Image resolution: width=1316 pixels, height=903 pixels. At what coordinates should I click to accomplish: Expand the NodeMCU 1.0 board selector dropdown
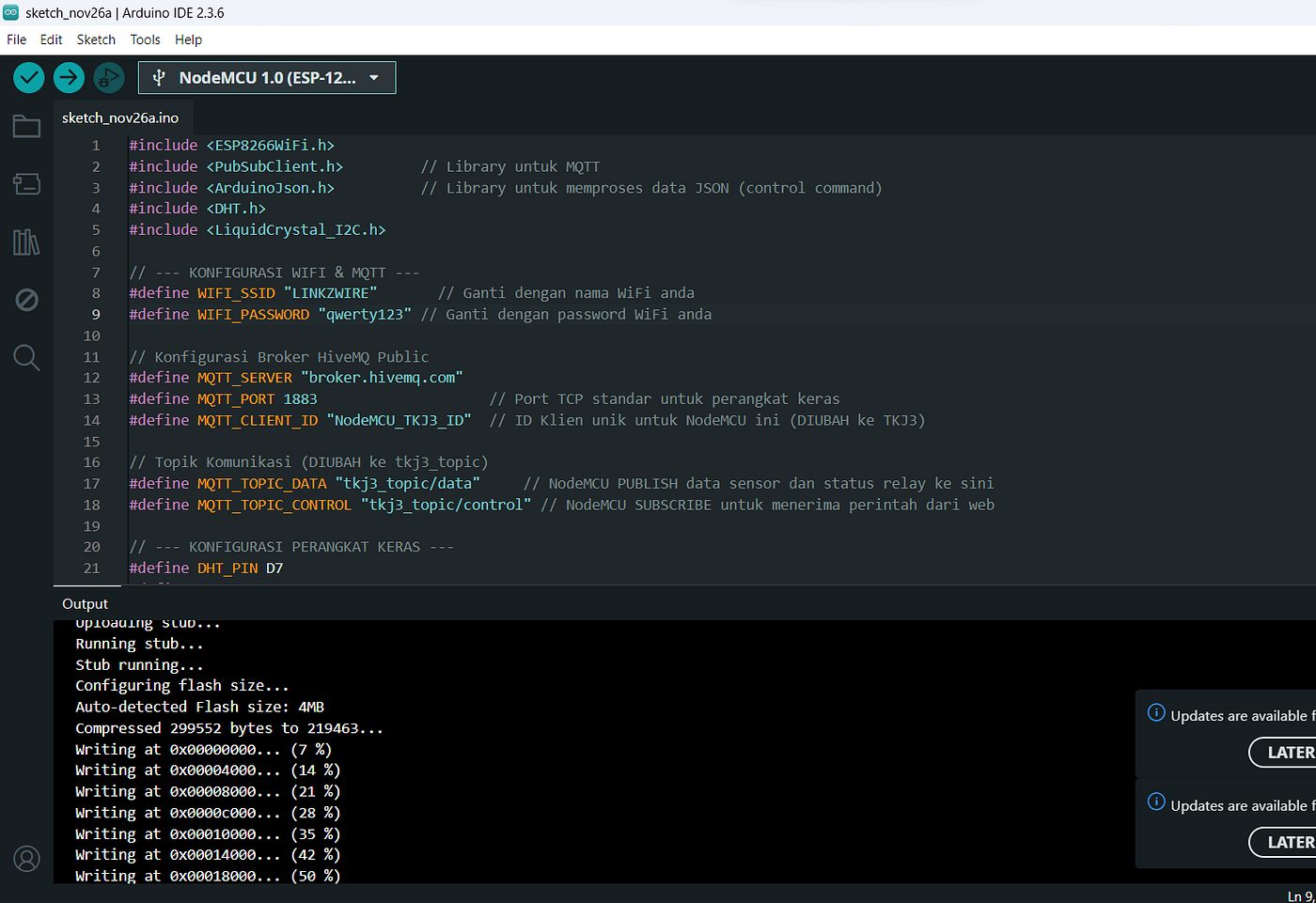pos(267,78)
